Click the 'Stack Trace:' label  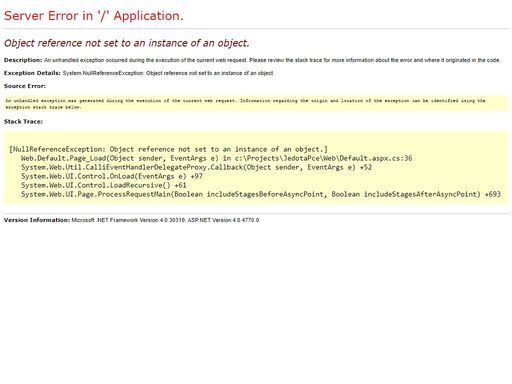(x=23, y=122)
